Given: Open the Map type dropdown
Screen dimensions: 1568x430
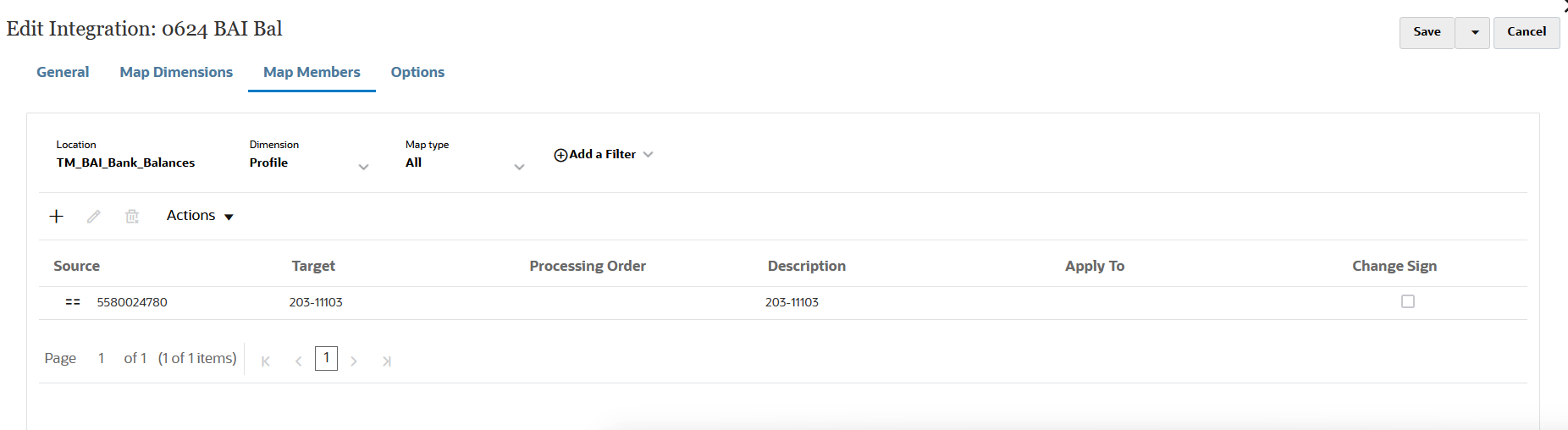Looking at the screenshot, I should click(520, 167).
